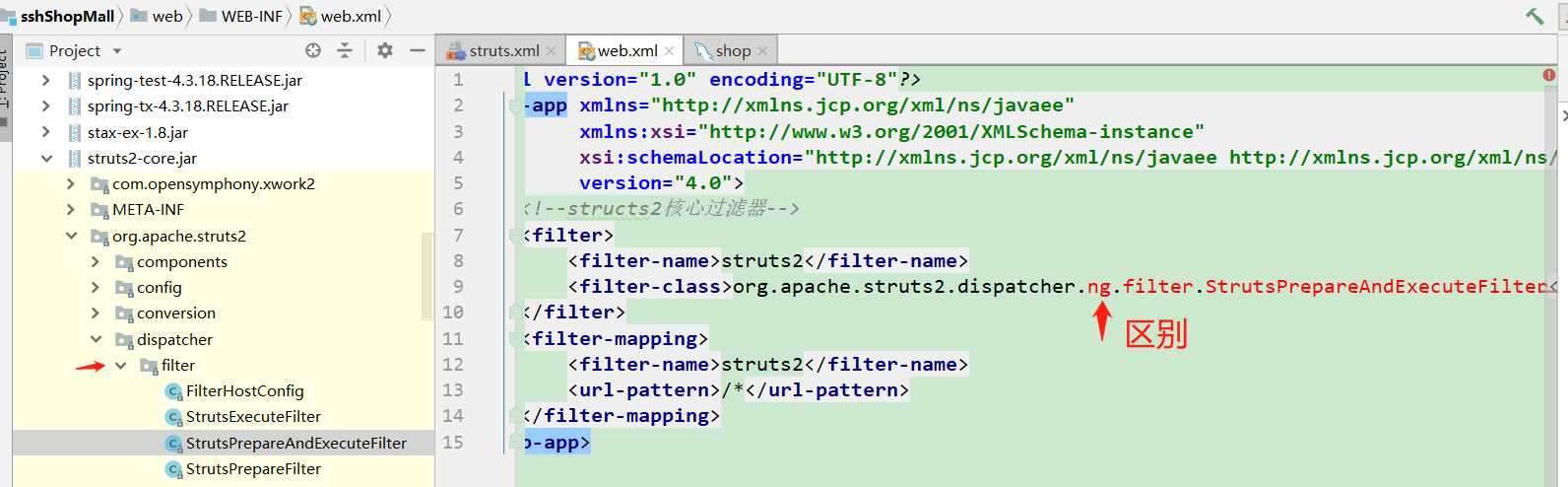Screen dimensions: 1568x487
Task: Collapse struts2-core.jar node
Action: coord(45,158)
